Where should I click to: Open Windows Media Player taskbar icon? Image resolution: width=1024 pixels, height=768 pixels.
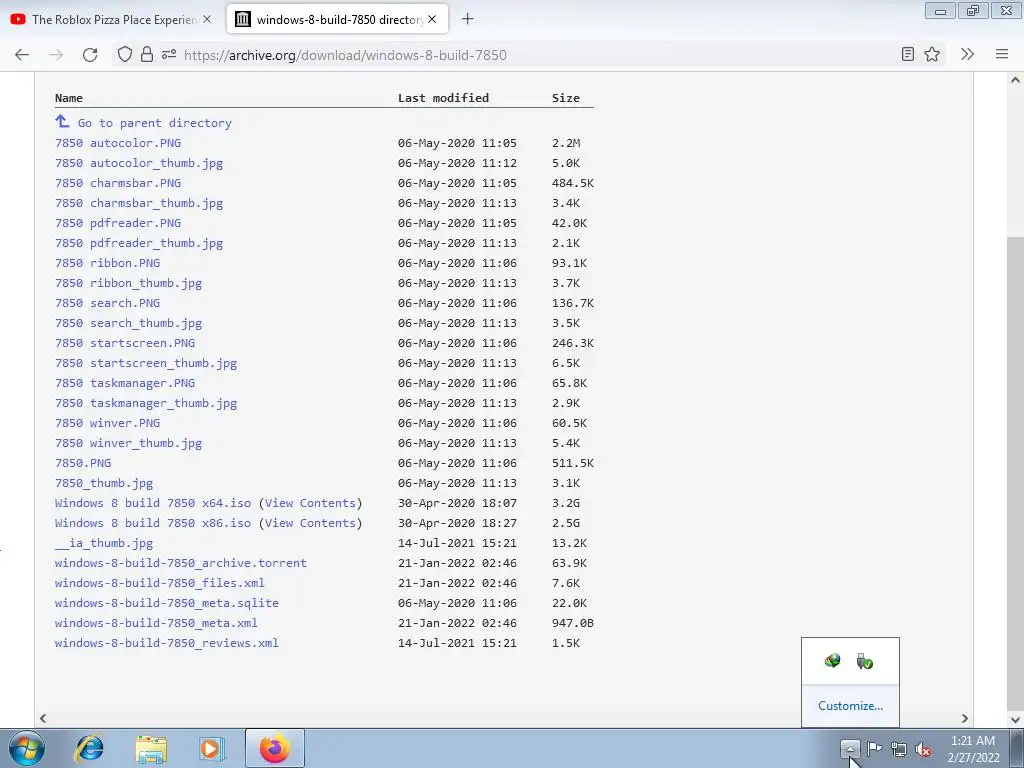tap(212, 748)
